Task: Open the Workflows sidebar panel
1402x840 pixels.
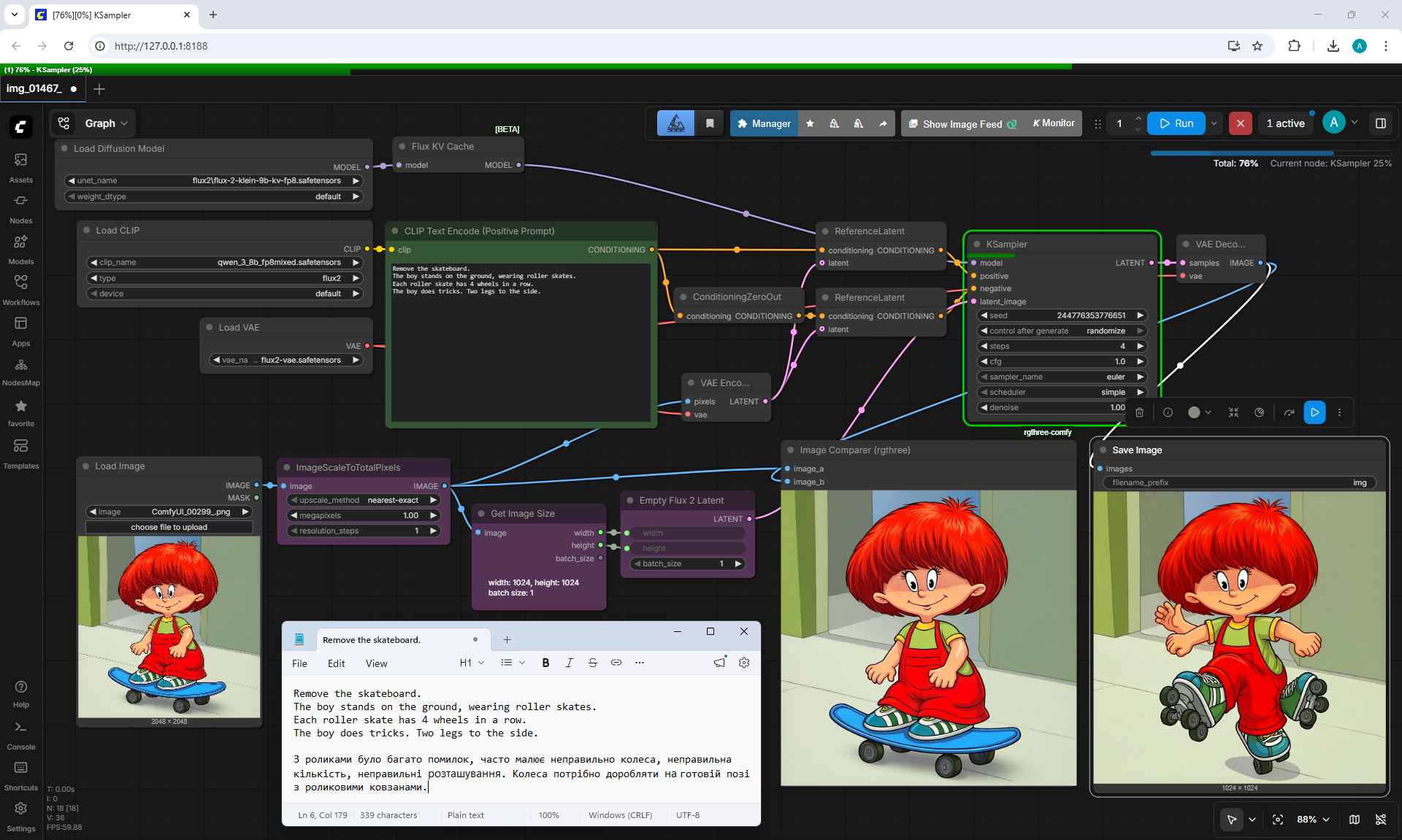Action: [20, 290]
